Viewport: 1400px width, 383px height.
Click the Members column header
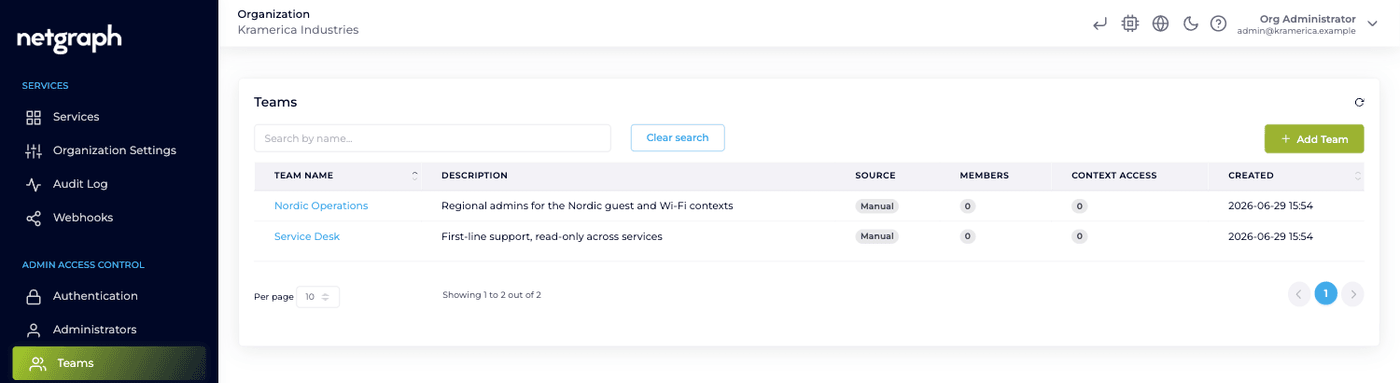[984, 176]
